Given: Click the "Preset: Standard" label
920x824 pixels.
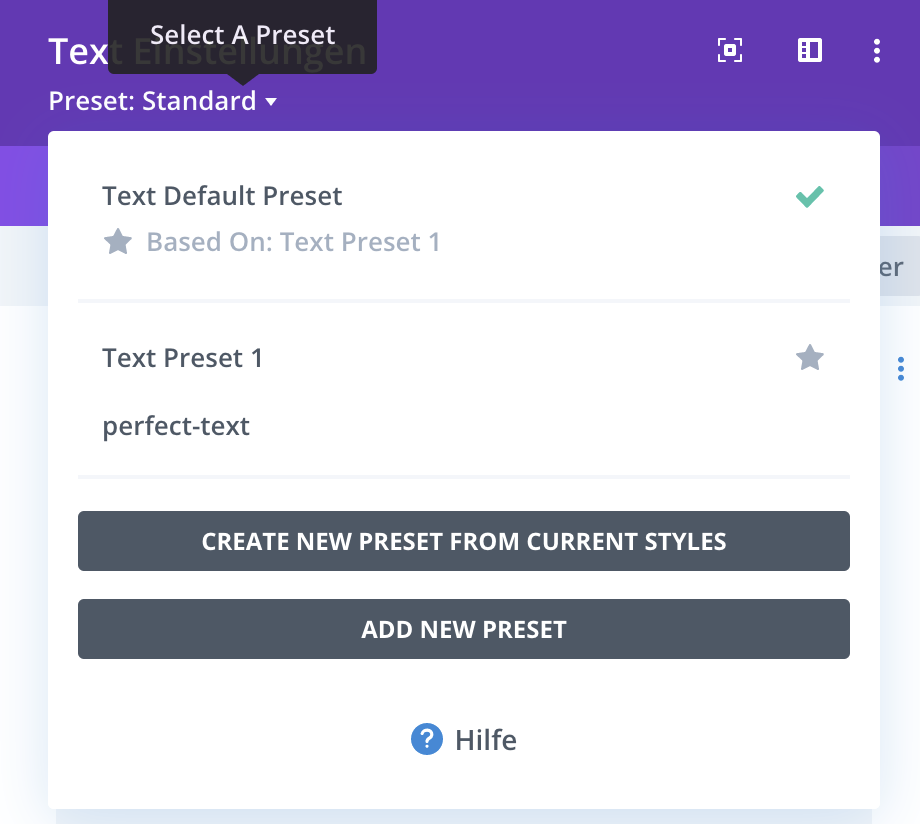Looking at the screenshot, I should click(x=152, y=101).
